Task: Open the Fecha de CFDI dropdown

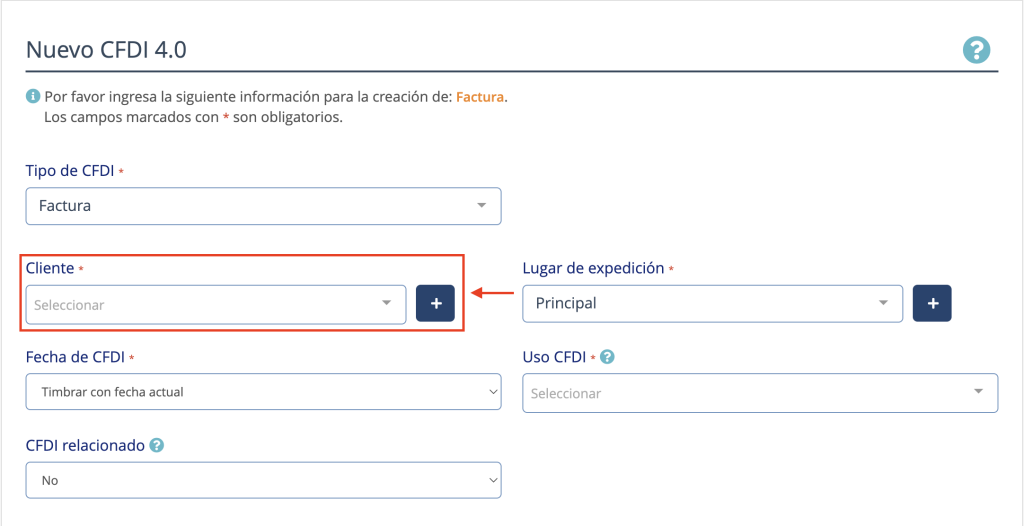Action: pos(263,392)
